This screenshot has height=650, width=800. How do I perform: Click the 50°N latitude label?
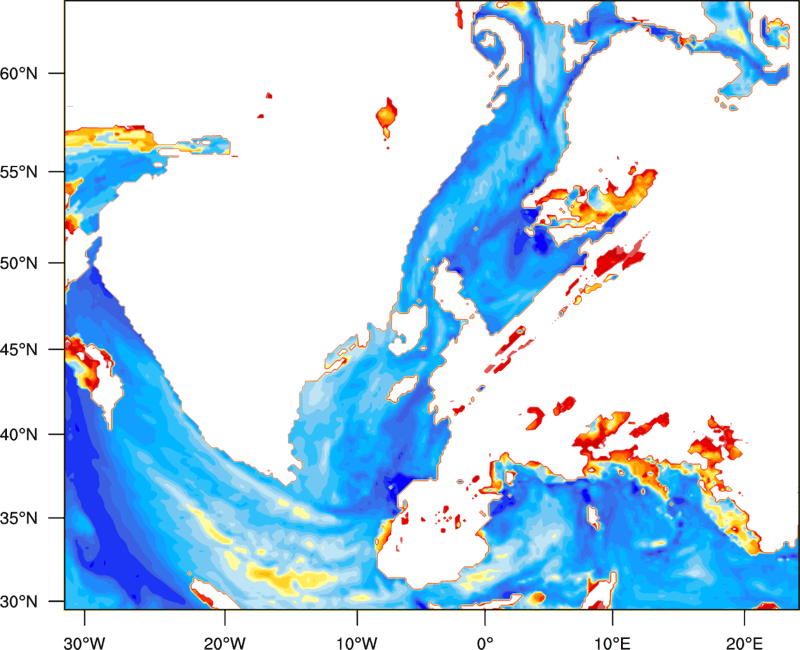[19, 263]
